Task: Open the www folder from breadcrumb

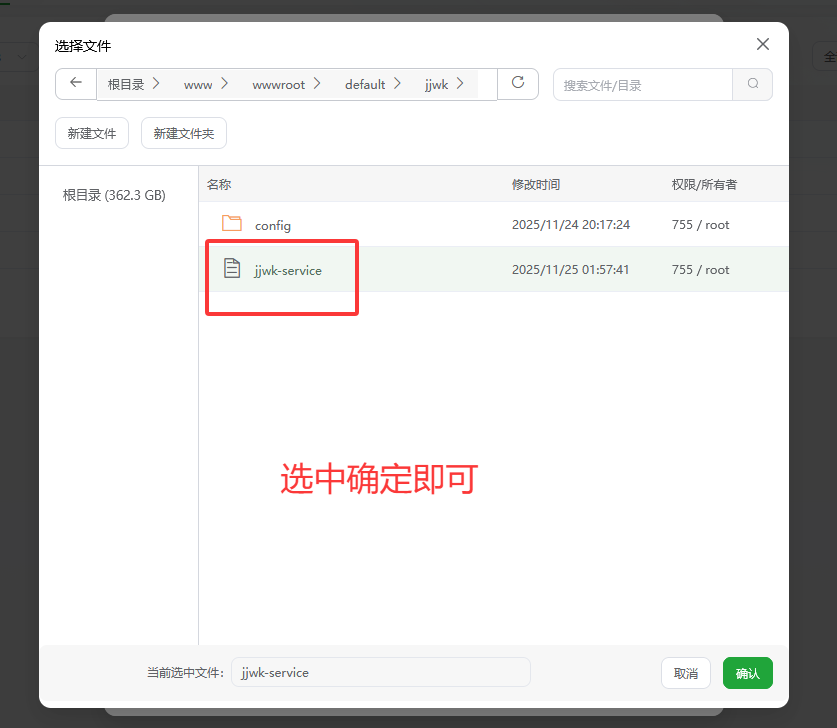Action: pos(199,84)
